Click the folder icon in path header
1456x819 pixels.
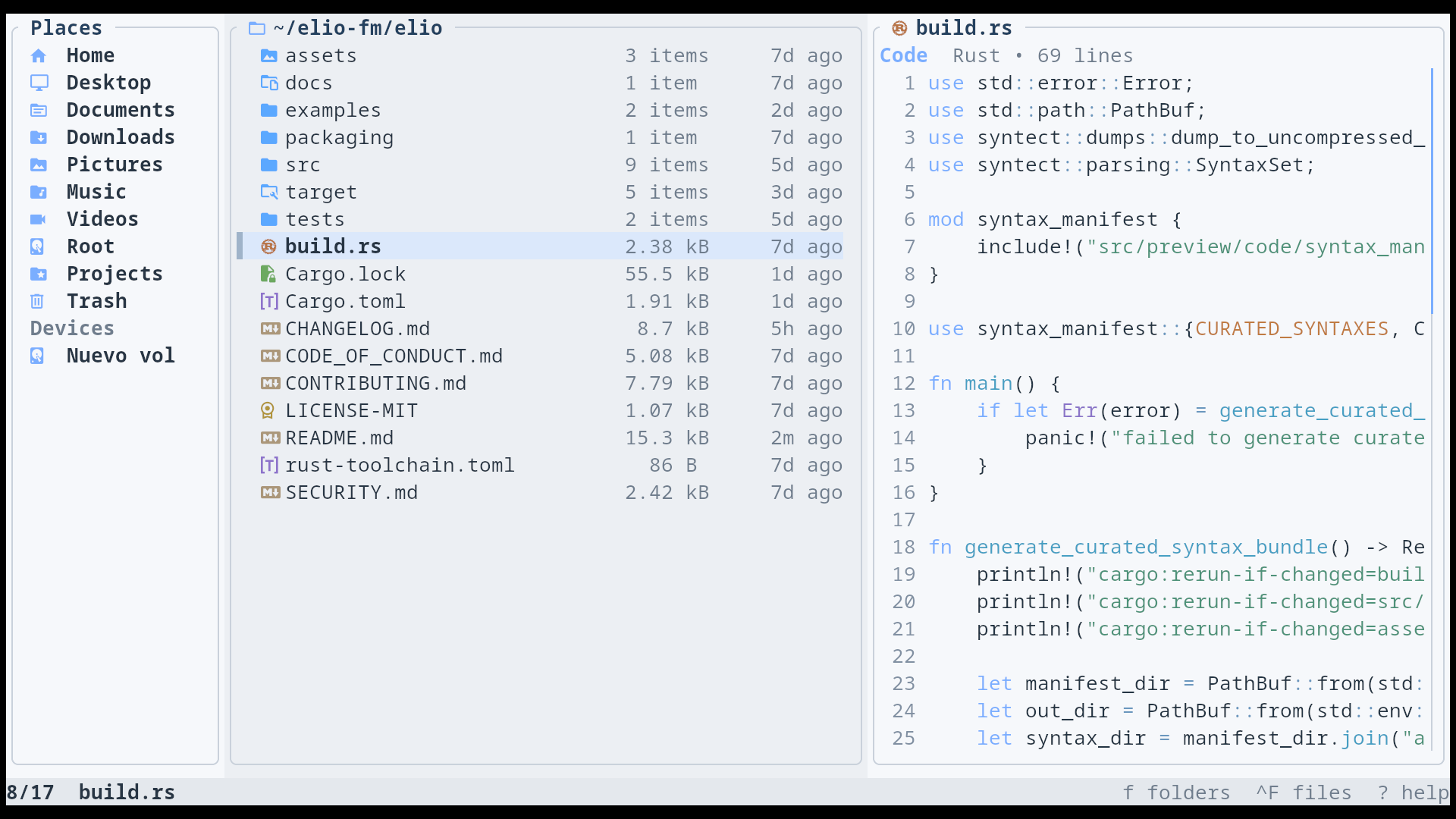[257, 29]
